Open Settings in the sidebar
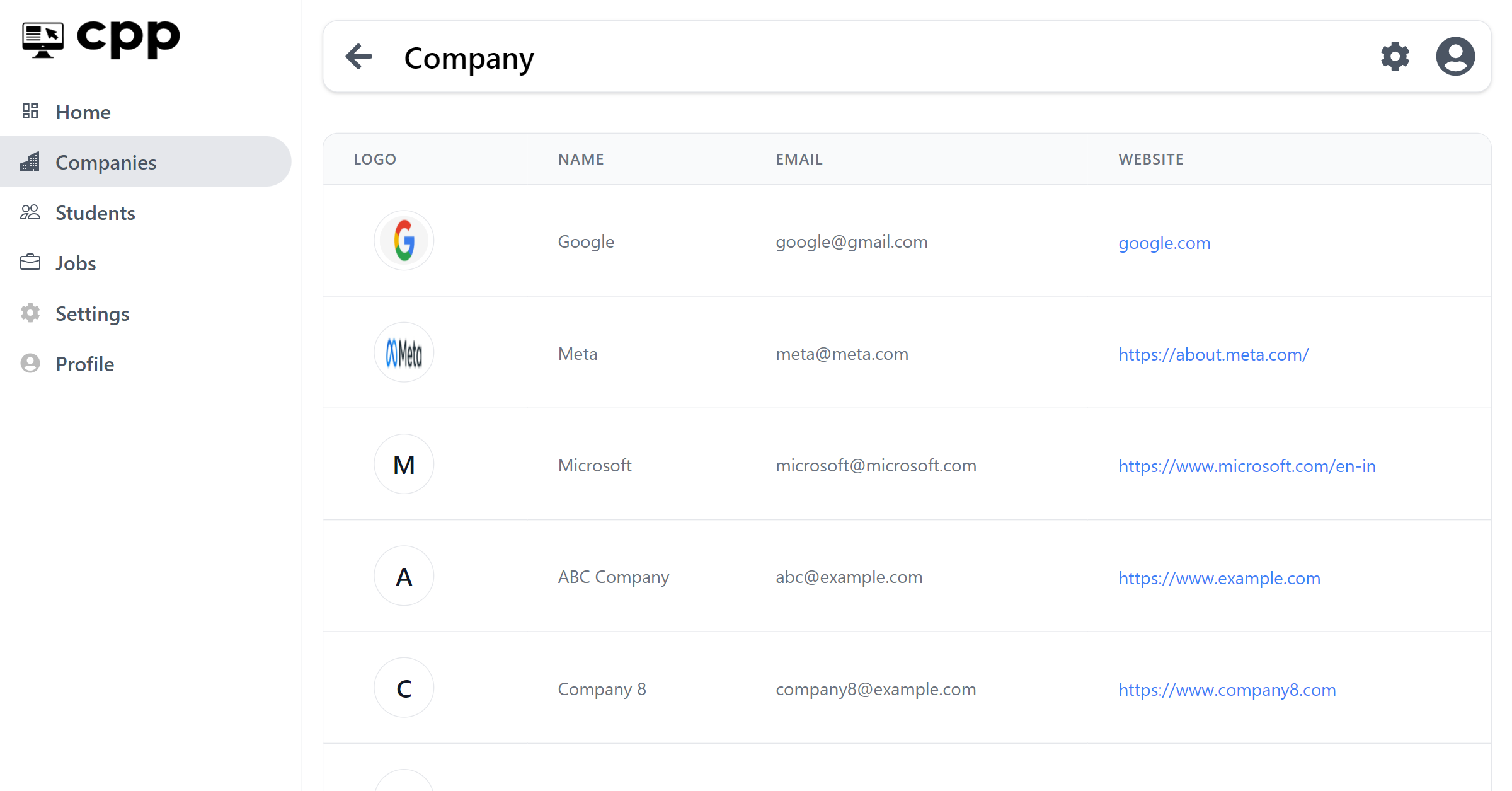Screen dimensions: 1512x791 click(146, 313)
